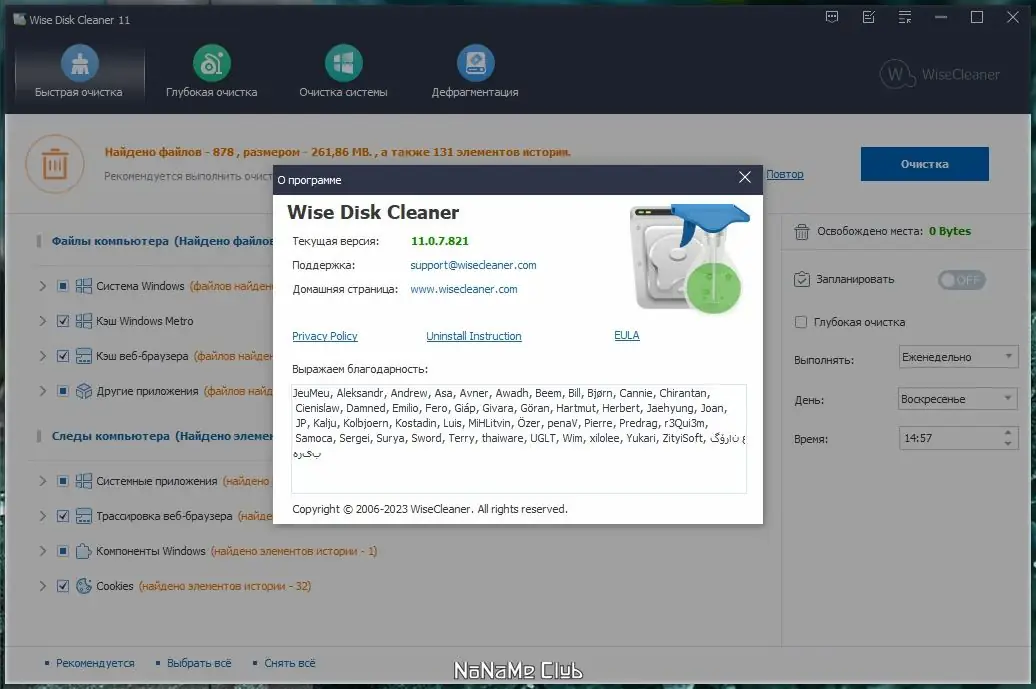Expand the Компоненты Windows row
Screen dimensions: 1036x689
click(x=42, y=551)
